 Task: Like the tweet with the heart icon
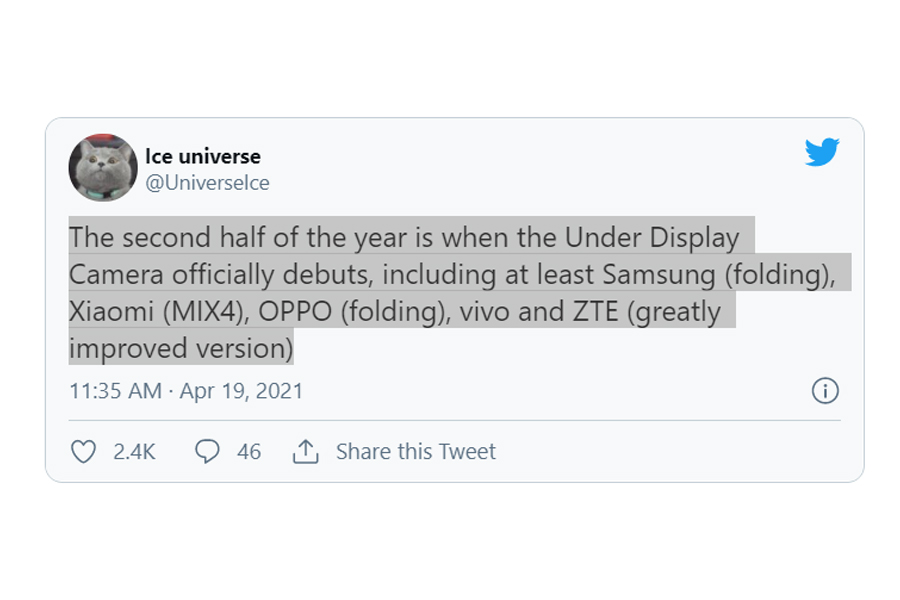tap(84, 452)
